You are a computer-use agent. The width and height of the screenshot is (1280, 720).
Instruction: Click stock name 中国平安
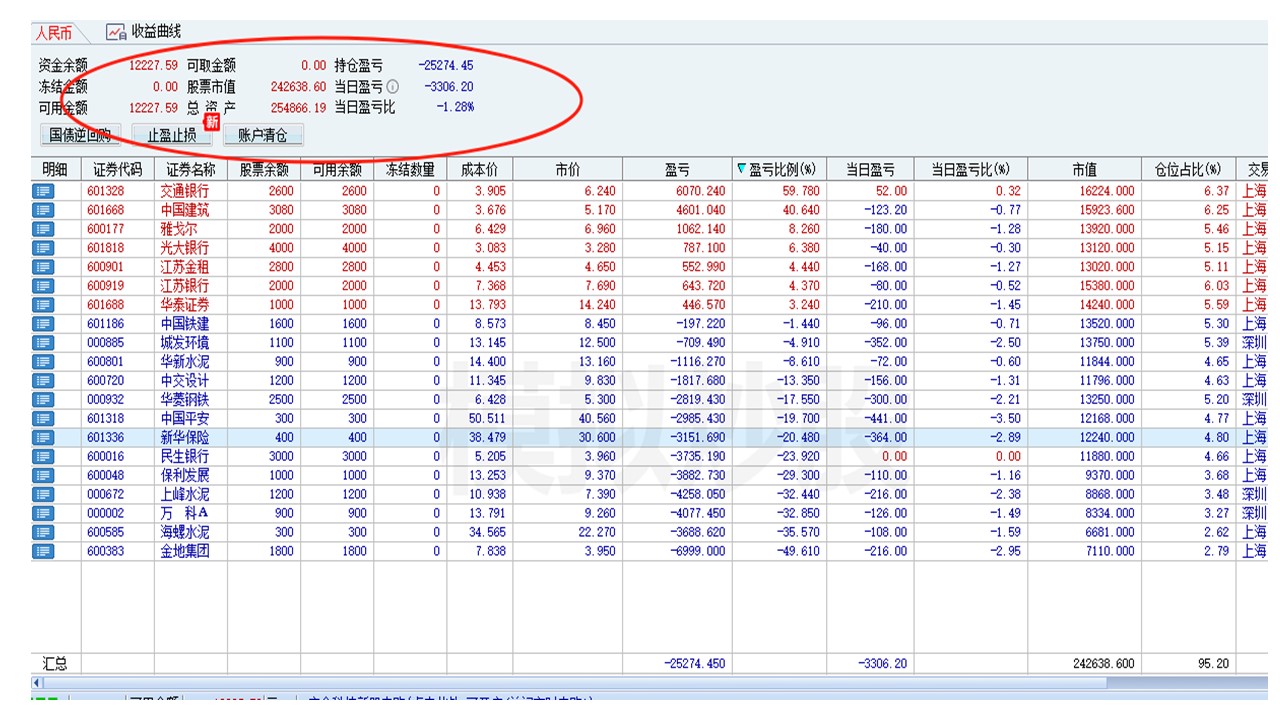tap(185, 418)
